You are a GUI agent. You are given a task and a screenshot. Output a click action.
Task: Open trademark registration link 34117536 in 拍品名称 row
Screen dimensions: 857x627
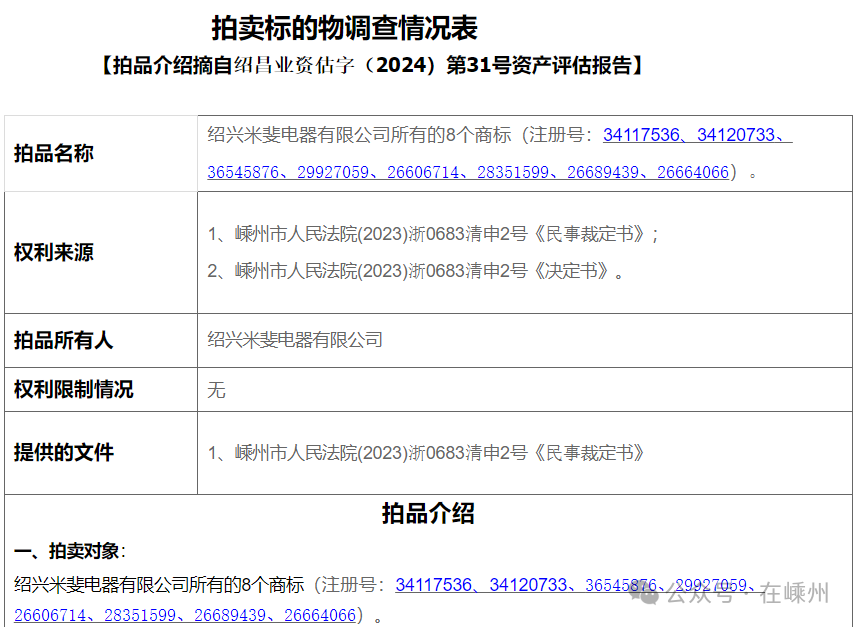pyautogui.click(x=641, y=134)
